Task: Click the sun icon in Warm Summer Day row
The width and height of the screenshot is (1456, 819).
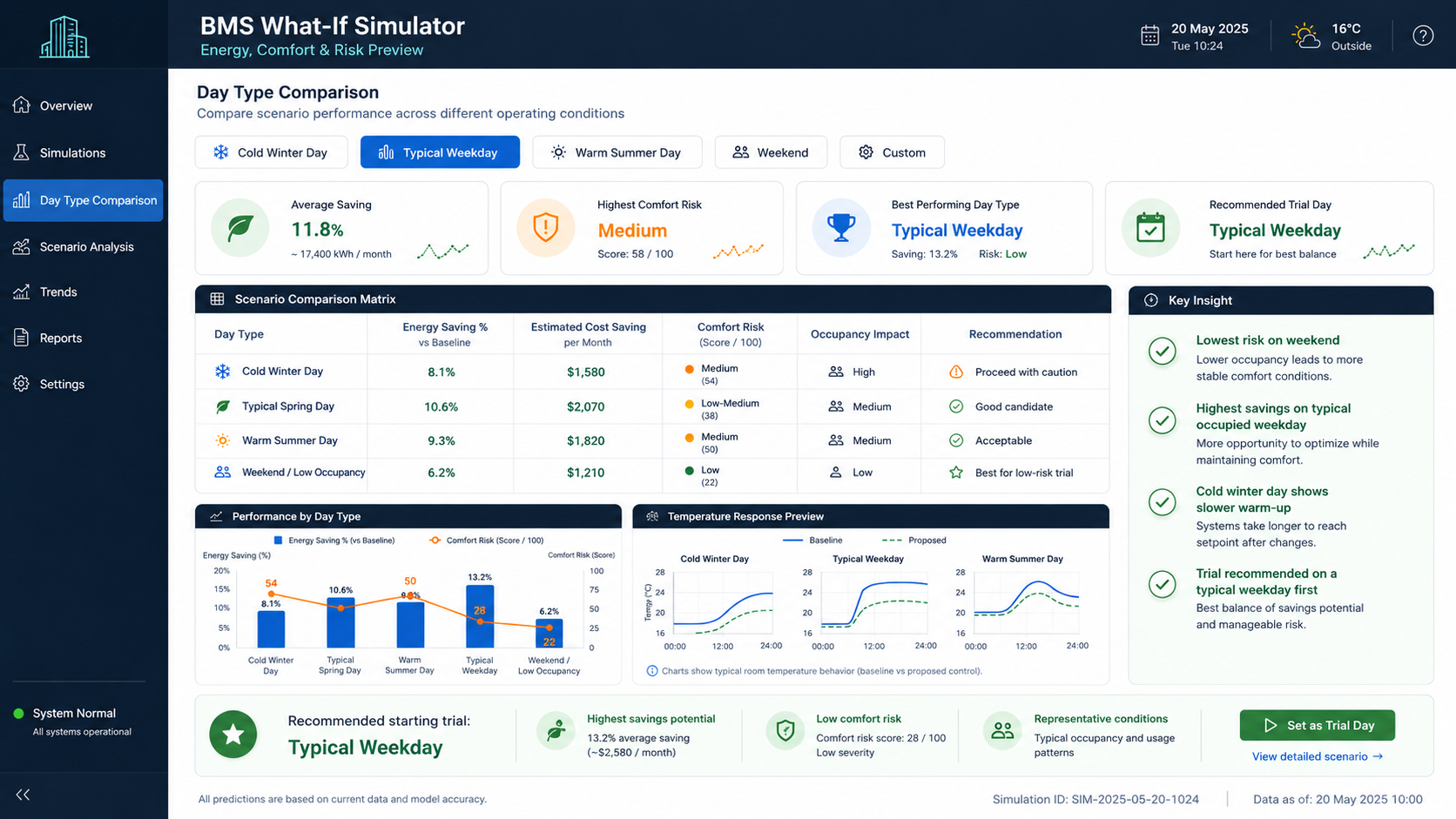Action: click(223, 440)
